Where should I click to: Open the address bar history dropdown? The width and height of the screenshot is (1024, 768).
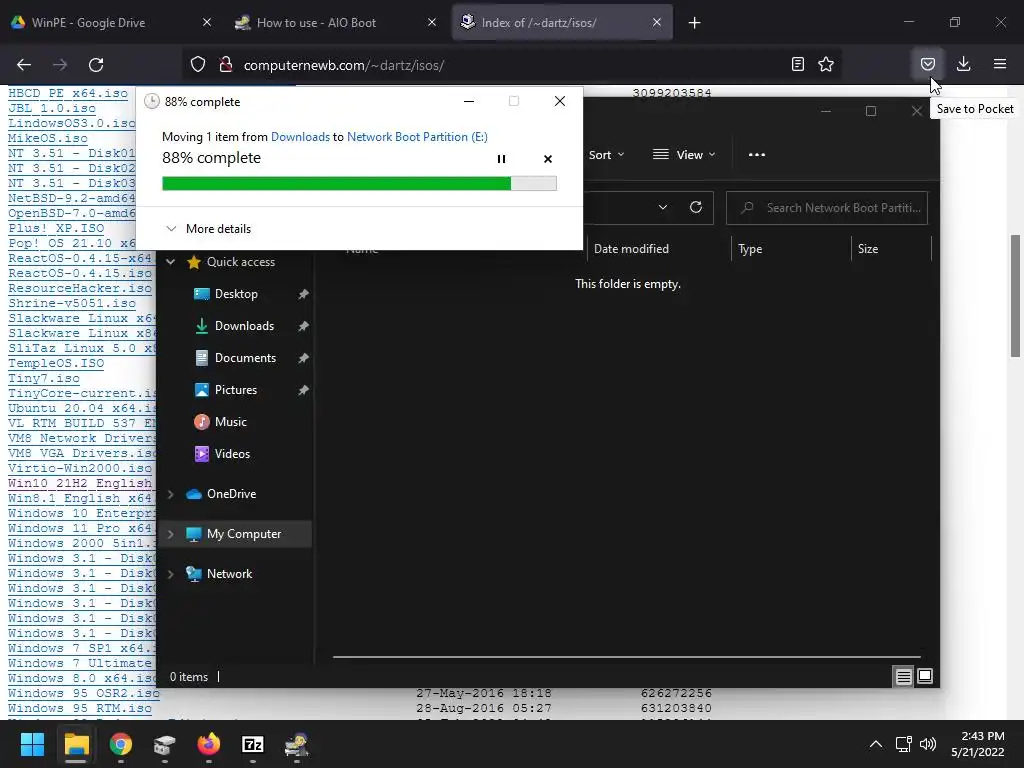pyautogui.click(x=662, y=207)
